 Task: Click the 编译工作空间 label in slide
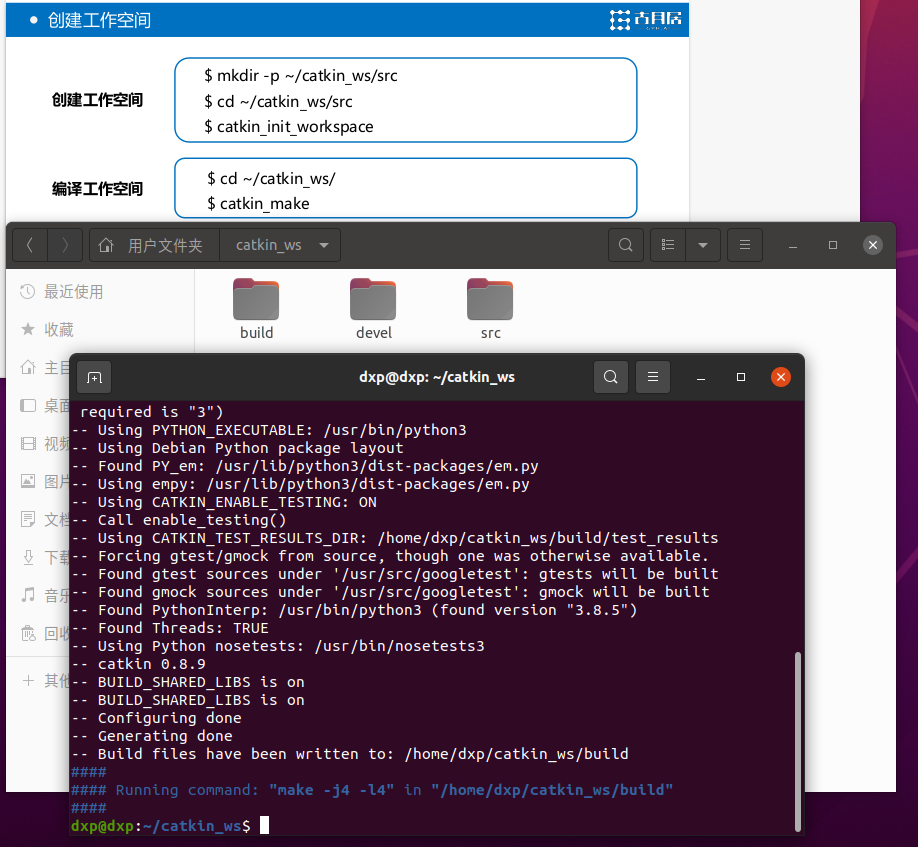point(97,189)
